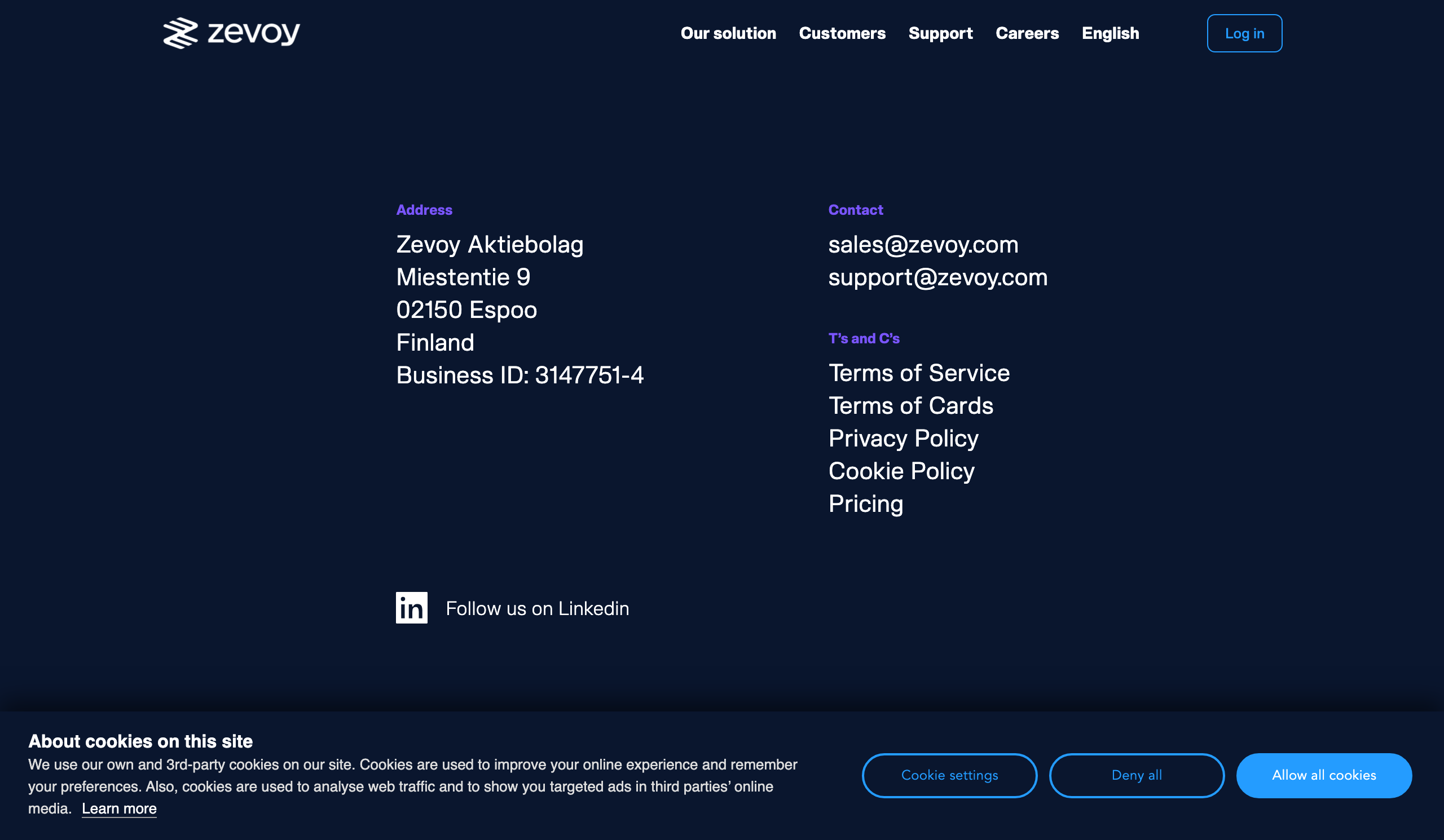Open Cookie settings
The width and height of the screenshot is (1444, 840).
[949, 775]
